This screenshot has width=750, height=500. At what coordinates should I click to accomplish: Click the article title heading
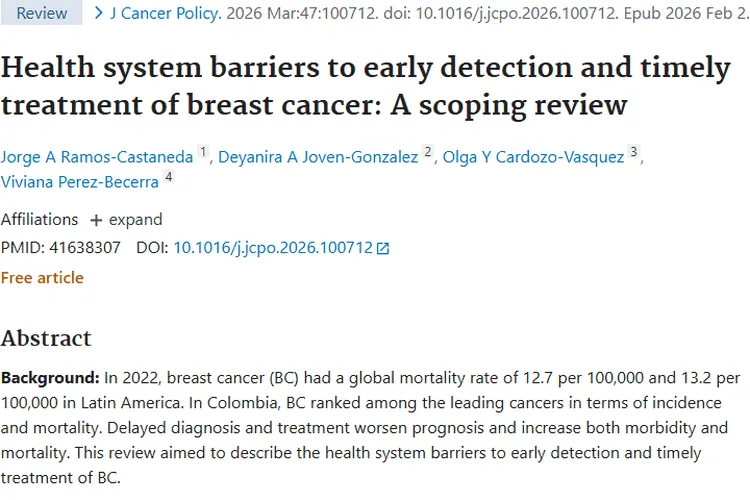click(365, 86)
